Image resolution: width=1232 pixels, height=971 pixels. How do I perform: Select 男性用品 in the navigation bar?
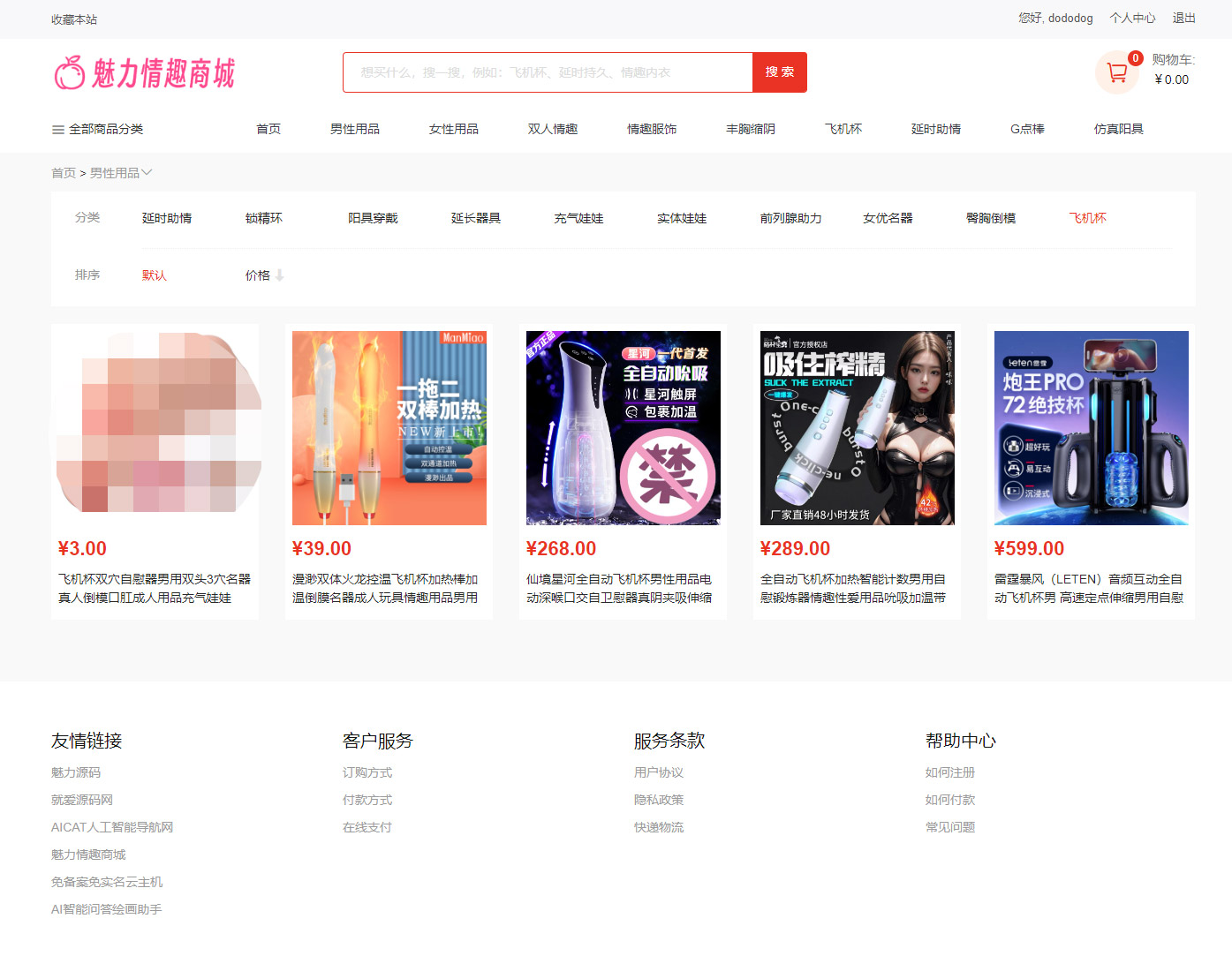(355, 129)
